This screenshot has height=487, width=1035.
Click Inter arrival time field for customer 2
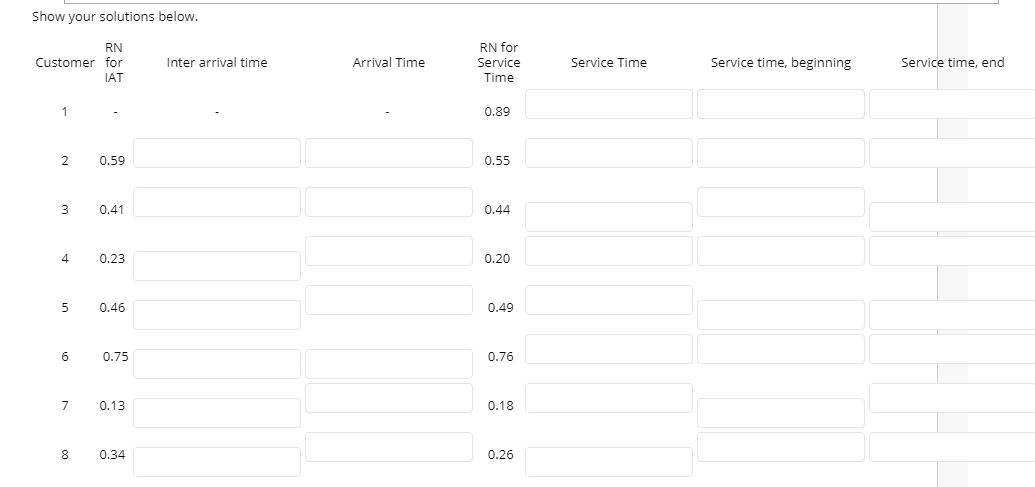point(217,153)
